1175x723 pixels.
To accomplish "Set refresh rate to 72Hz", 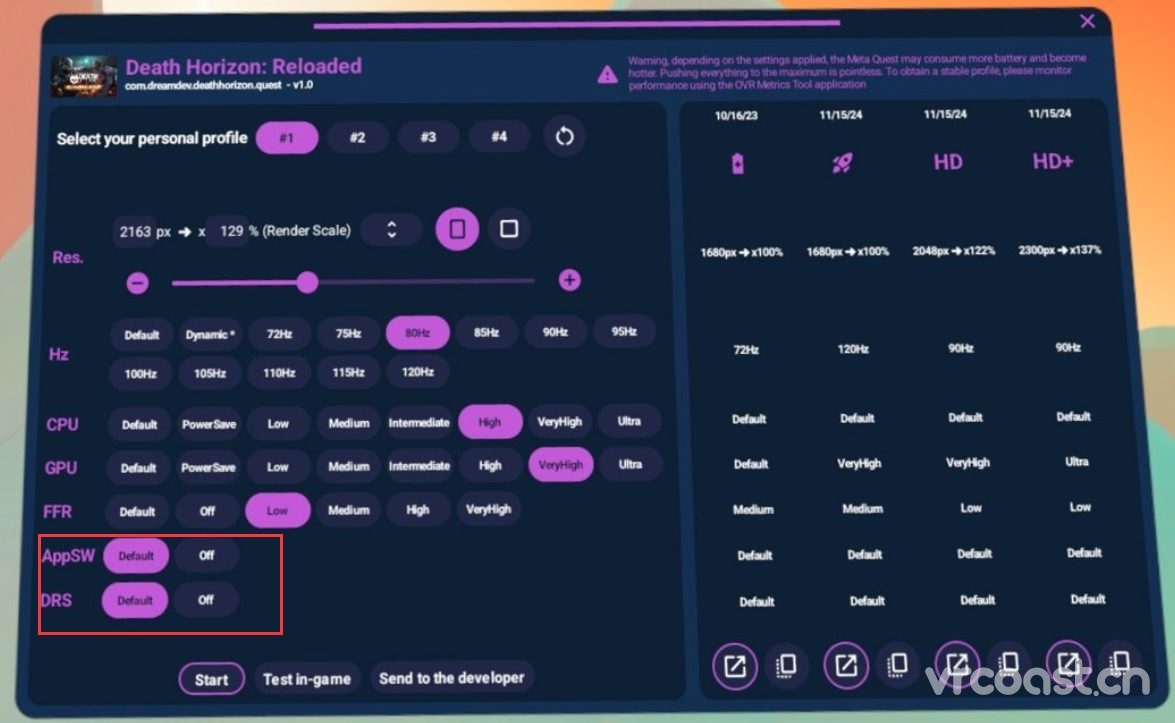I will pos(279,334).
